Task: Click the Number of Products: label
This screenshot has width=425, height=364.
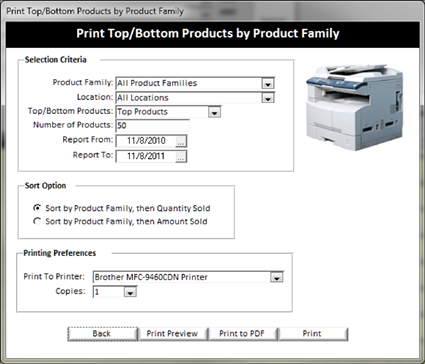Action: pos(73,125)
